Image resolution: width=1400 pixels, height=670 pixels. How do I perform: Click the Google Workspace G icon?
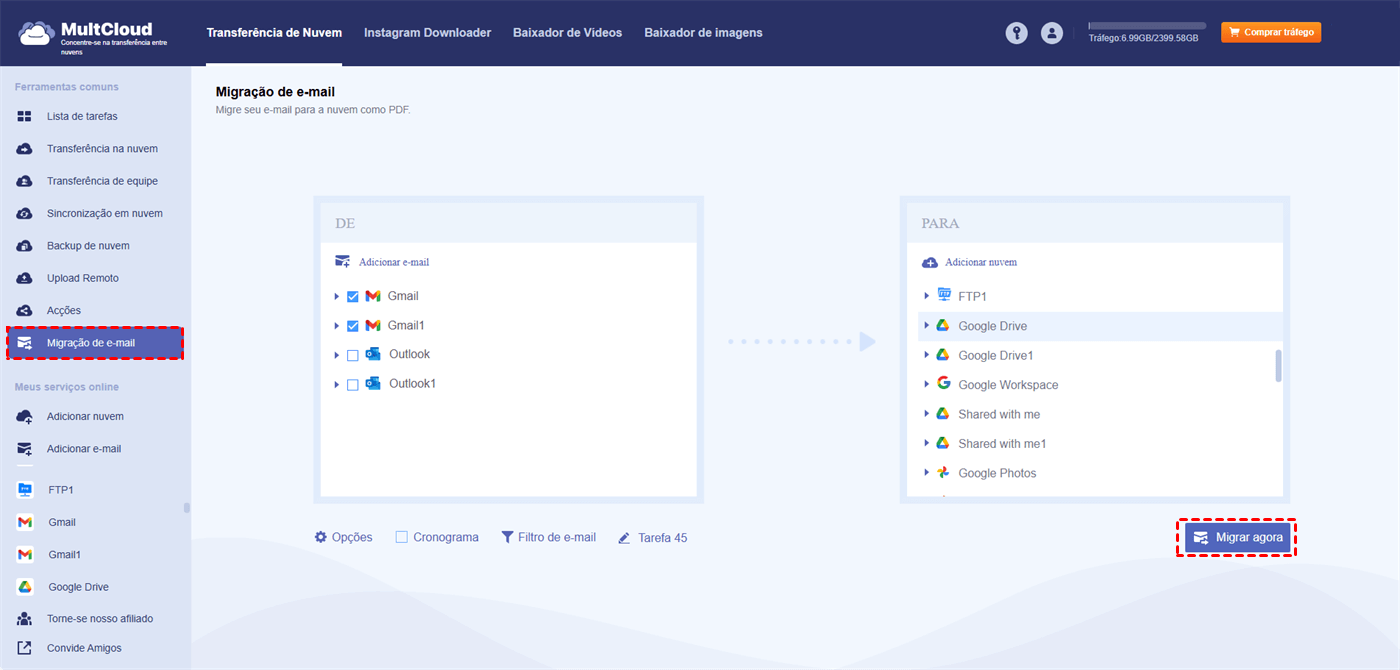(x=943, y=384)
